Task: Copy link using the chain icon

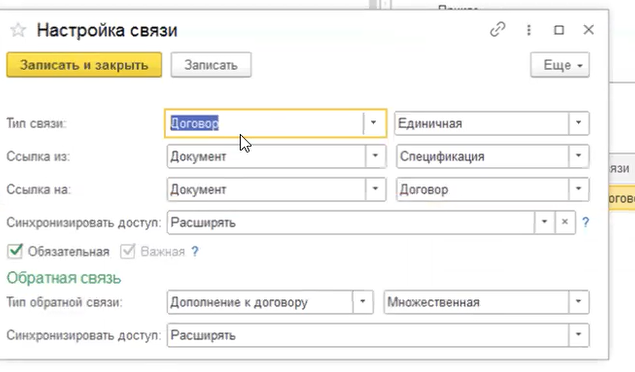Action: [x=497, y=30]
